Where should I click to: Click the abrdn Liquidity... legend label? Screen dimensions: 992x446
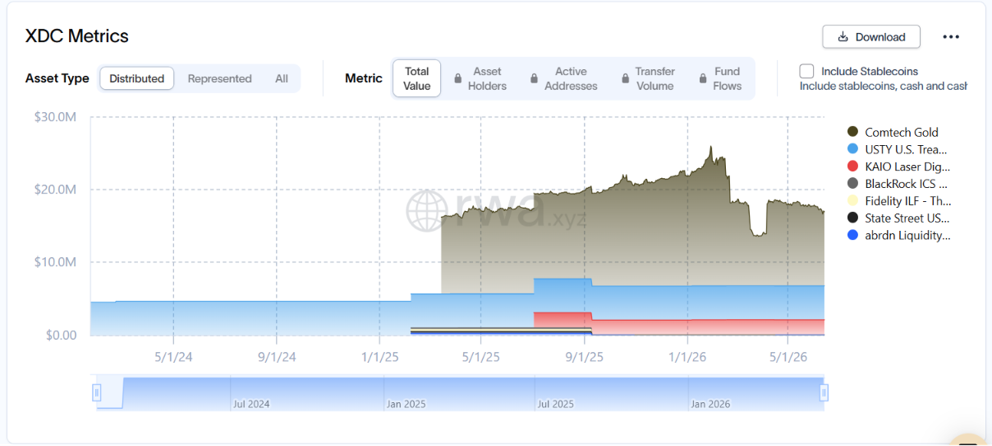[x=907, y=235]
